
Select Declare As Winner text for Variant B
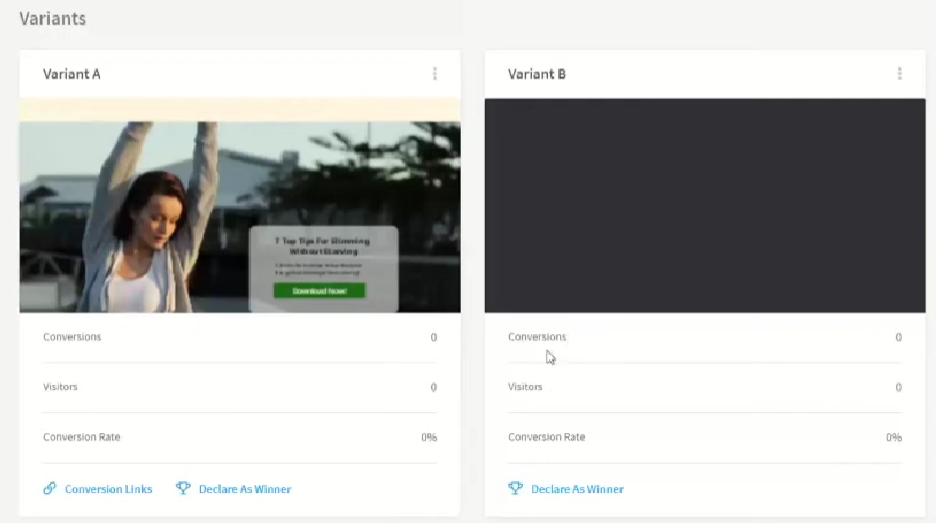(577, 489)
